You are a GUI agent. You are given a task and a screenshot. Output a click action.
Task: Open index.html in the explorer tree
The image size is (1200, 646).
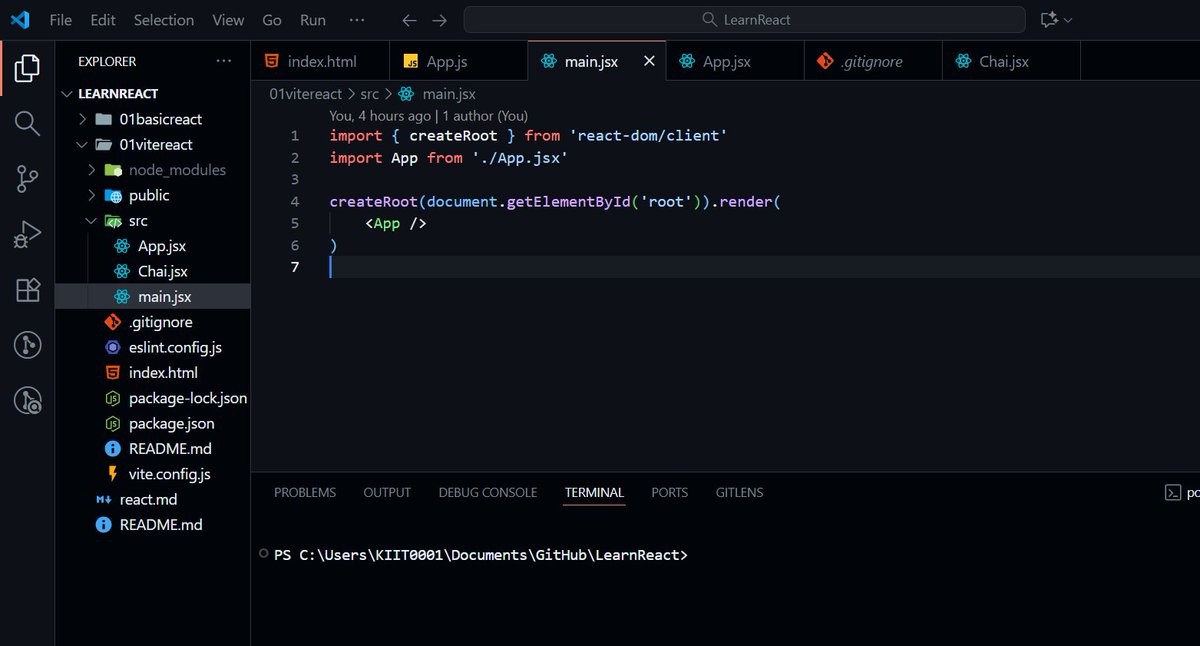(x=153, y=373)
